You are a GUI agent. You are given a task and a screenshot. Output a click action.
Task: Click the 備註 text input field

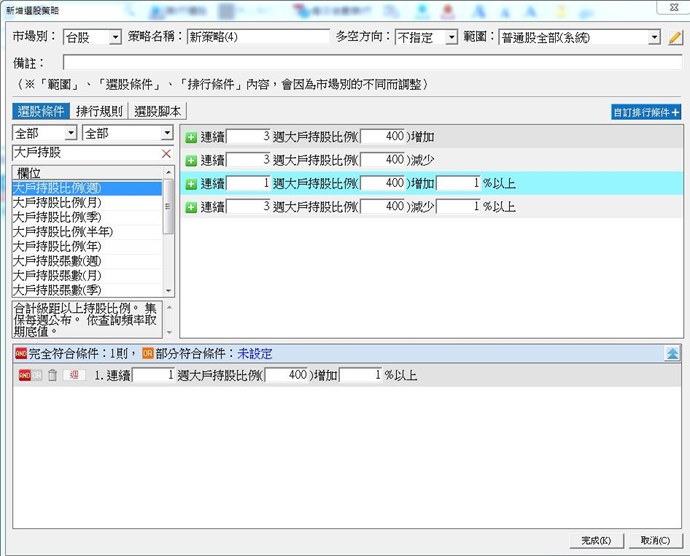(x=370, y=62)
